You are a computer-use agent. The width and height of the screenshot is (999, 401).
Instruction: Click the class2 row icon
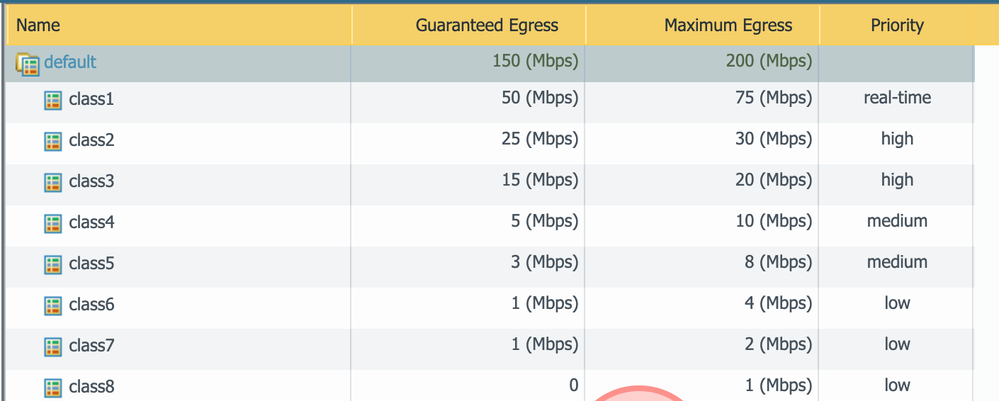point(53,141)
